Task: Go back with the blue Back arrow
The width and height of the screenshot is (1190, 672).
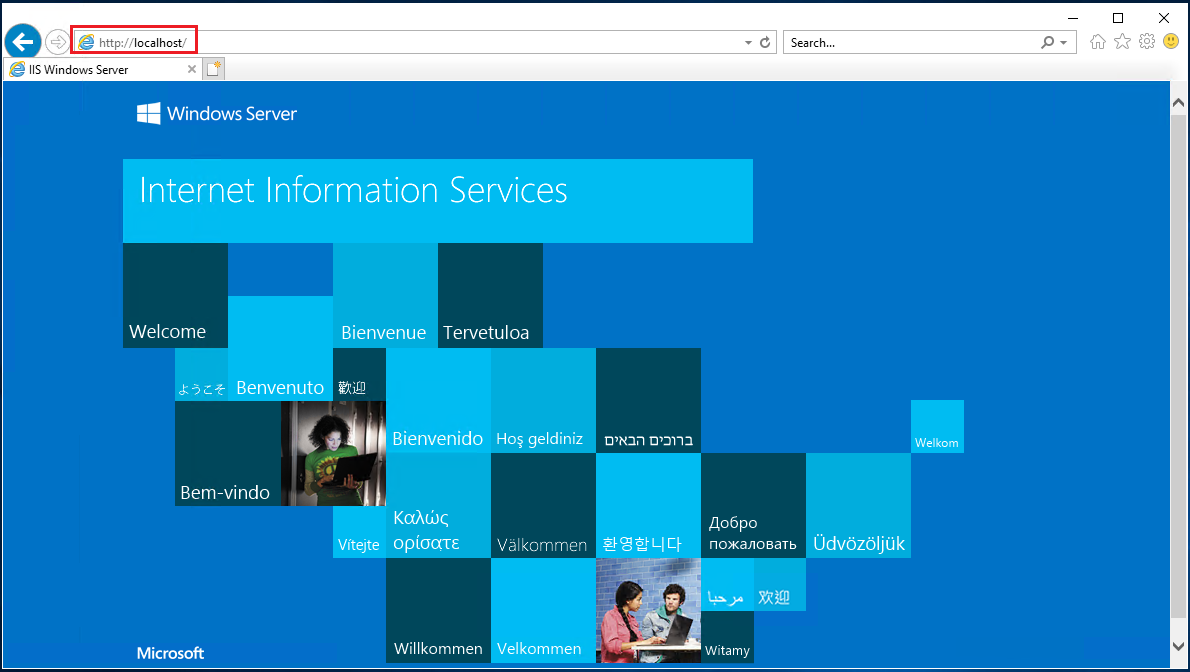Action: 23,42
